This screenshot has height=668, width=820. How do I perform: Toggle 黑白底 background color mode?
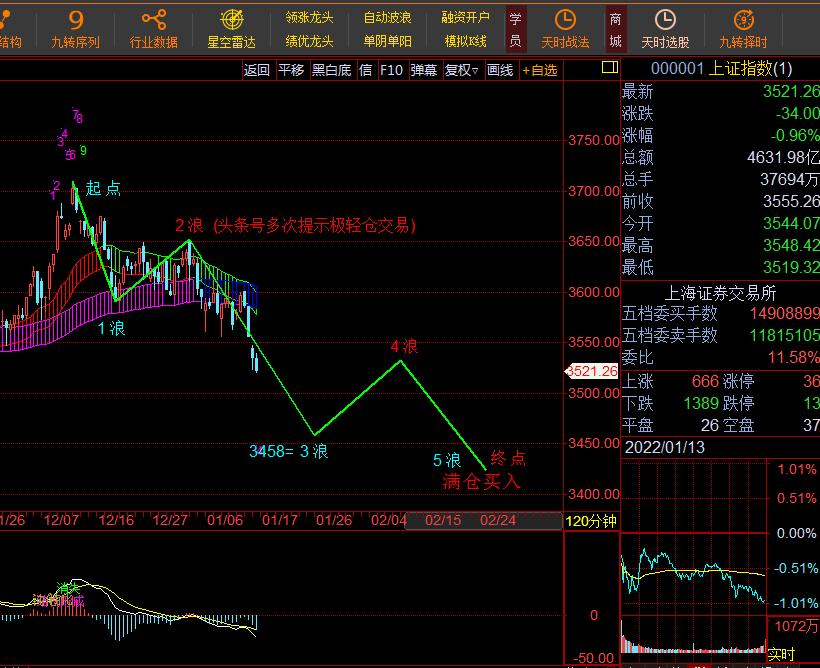click(331, 70)
